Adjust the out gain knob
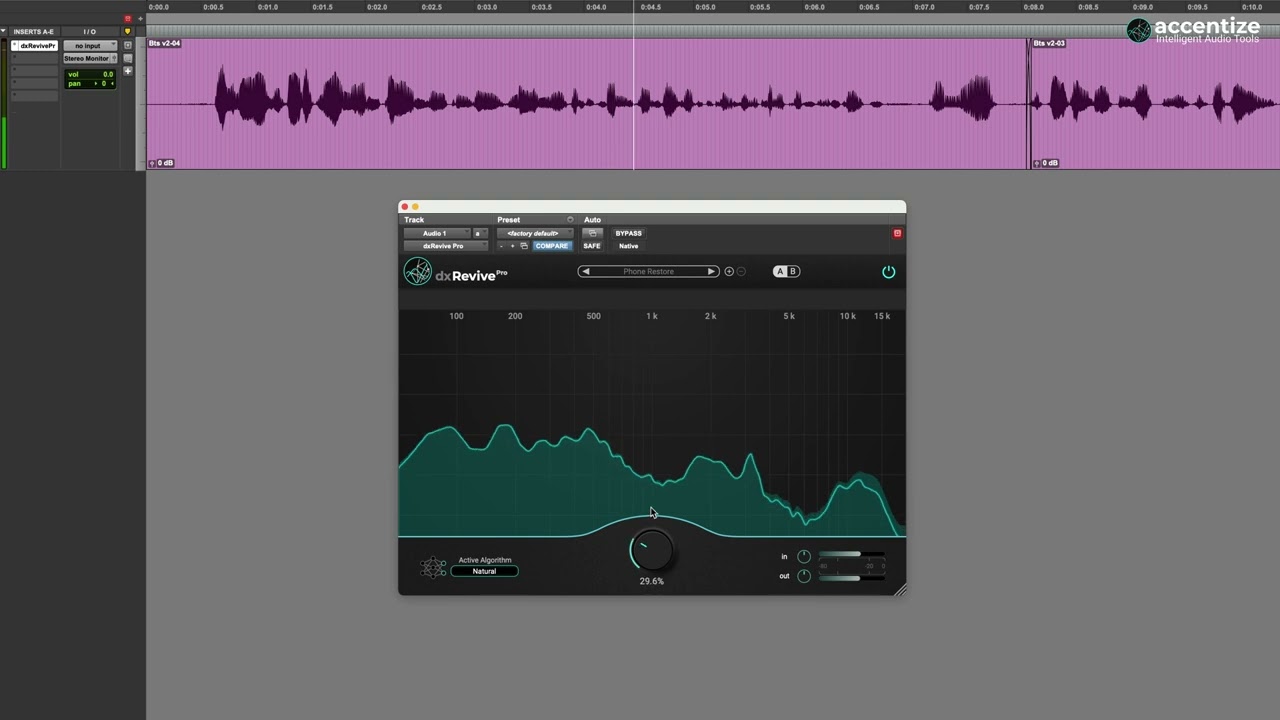 (x=803, y=576)
